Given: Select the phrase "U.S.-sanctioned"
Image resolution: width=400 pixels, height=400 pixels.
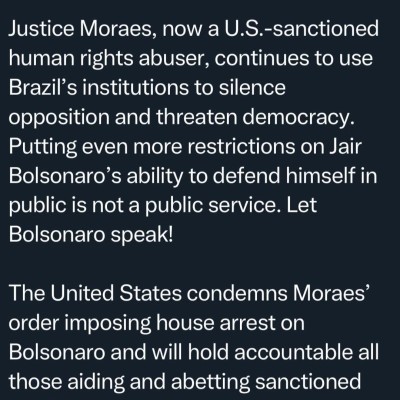Looking at the screenshot, I should point(301,28).
